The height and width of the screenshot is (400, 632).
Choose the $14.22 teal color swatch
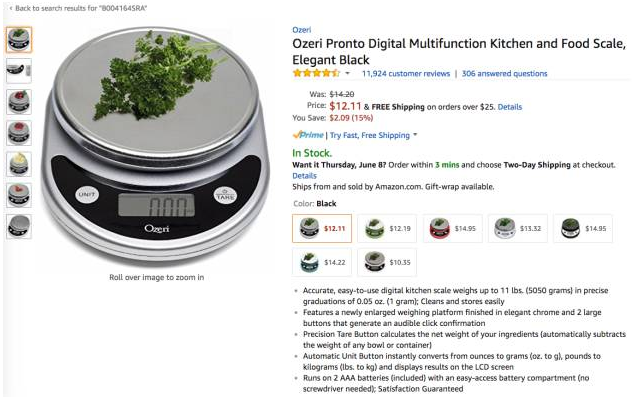click(x=322, y=262)
